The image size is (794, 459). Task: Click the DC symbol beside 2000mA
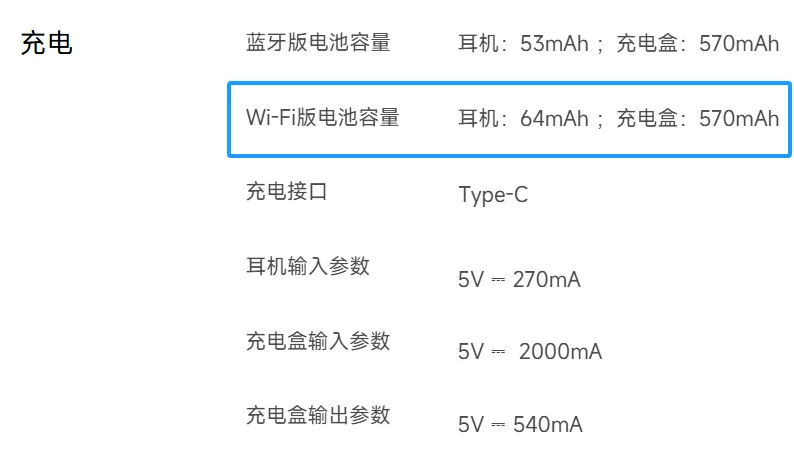498,352
